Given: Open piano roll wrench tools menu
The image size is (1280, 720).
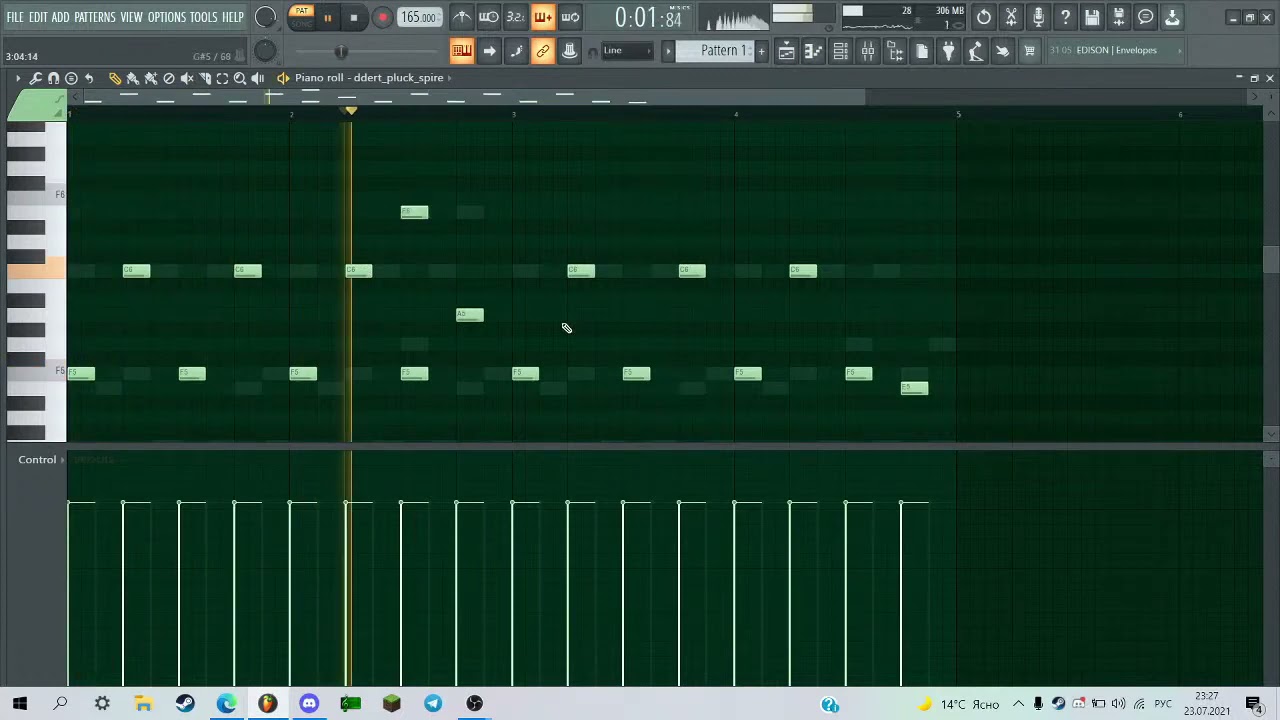Looking at the screenshot, I should point(35,78).
